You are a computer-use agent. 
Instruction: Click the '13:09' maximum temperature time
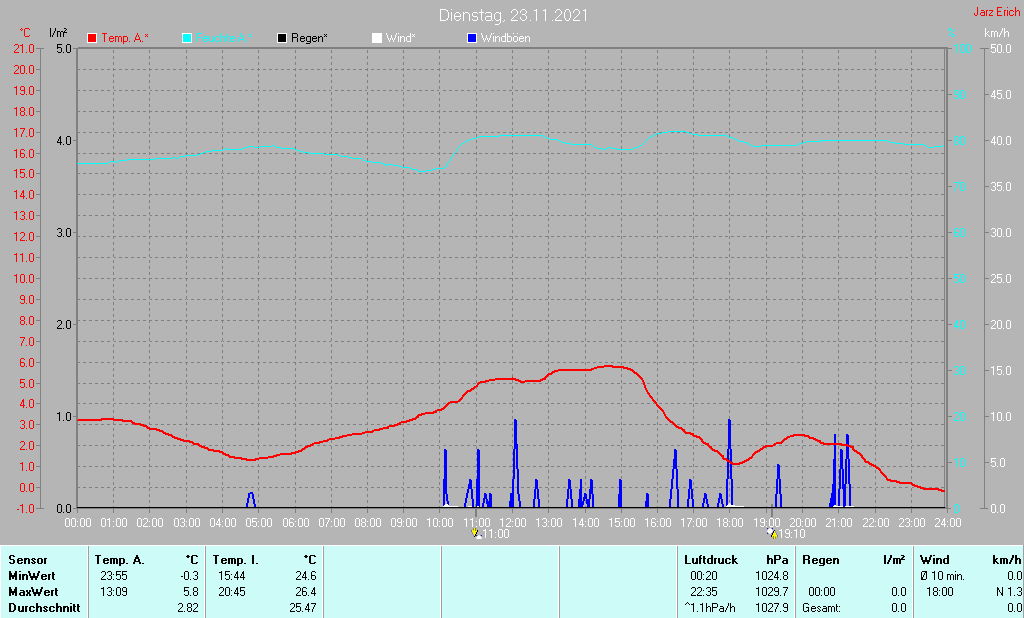click(114, 592)
